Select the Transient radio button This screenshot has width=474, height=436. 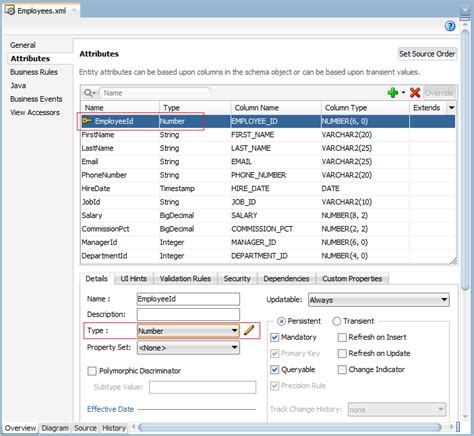click(337, 321)
